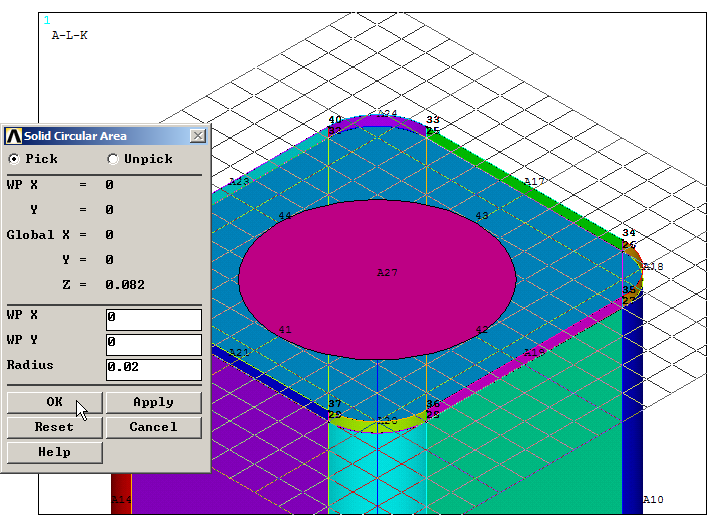
Task: Click the A-L-K plot title text
Action: coord(69,35)
